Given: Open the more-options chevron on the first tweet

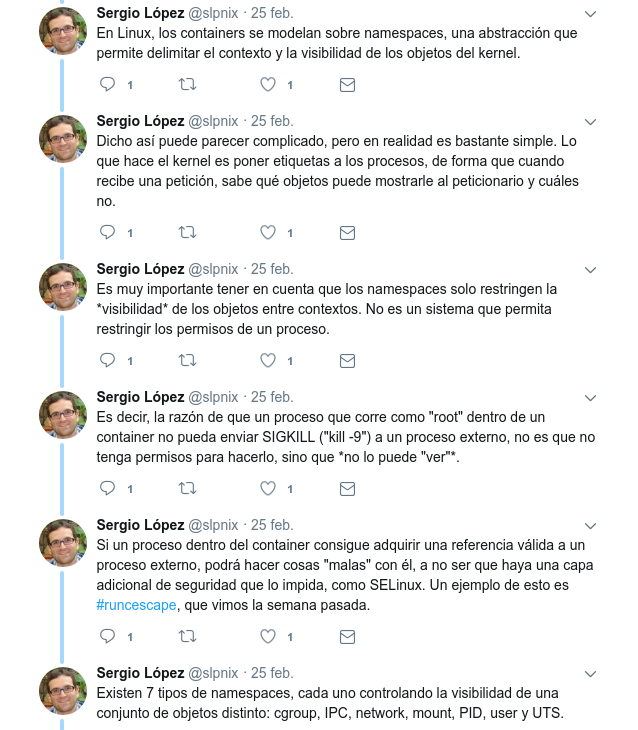Looking at the screenshot, I should point(590,14).
